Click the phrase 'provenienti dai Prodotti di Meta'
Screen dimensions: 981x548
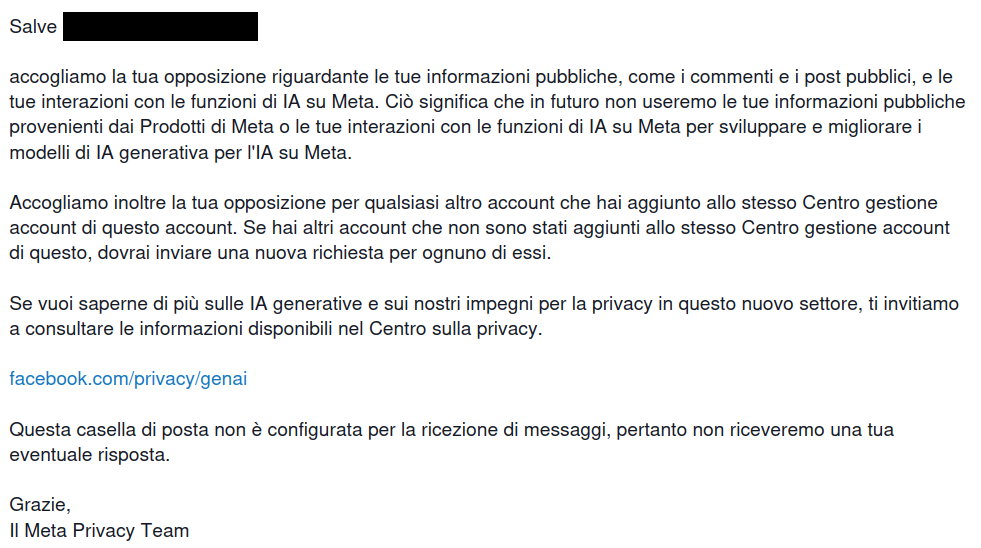point(141,127)
